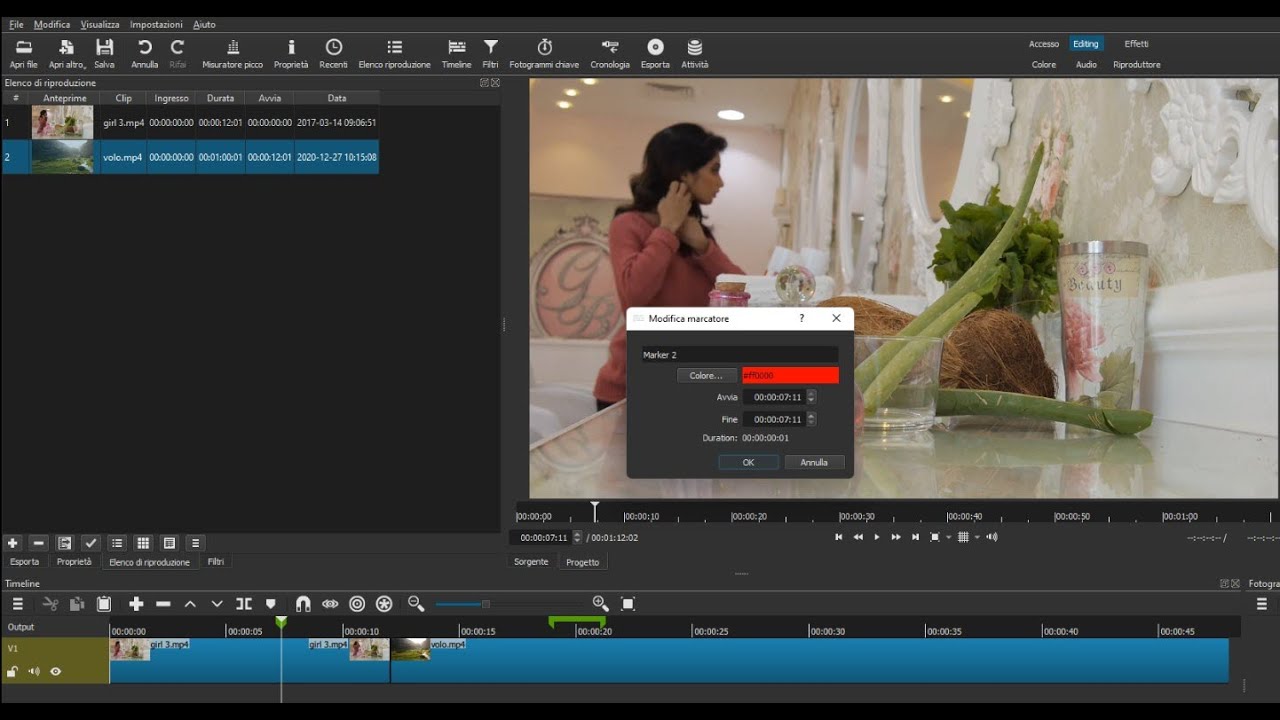Open Cronologia from the toolbar
Viewport: 1280px width, 720px height.
(x=610, y=54)
